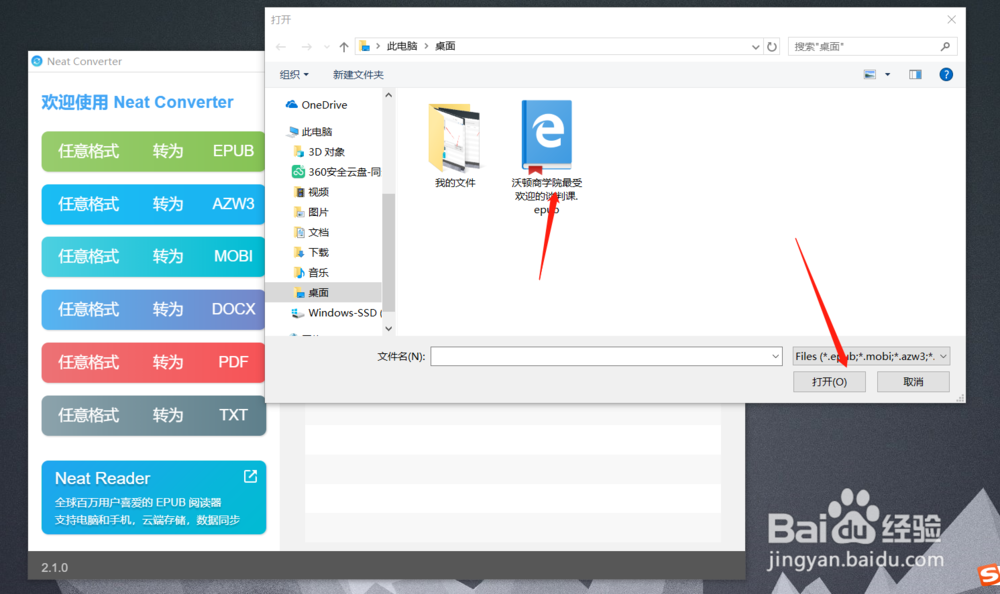Select 音乐 folder in navigation tree

coord(312,272)
